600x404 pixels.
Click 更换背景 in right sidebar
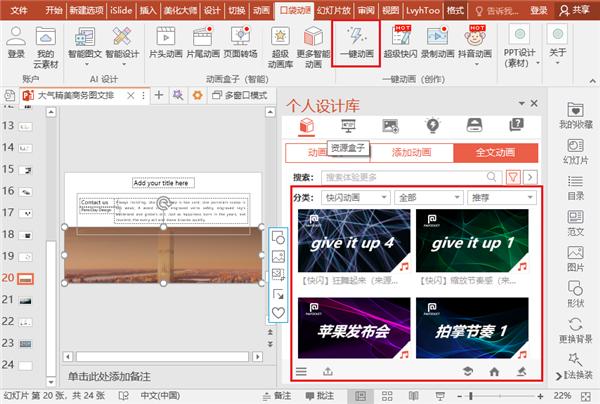pos(576,330)
